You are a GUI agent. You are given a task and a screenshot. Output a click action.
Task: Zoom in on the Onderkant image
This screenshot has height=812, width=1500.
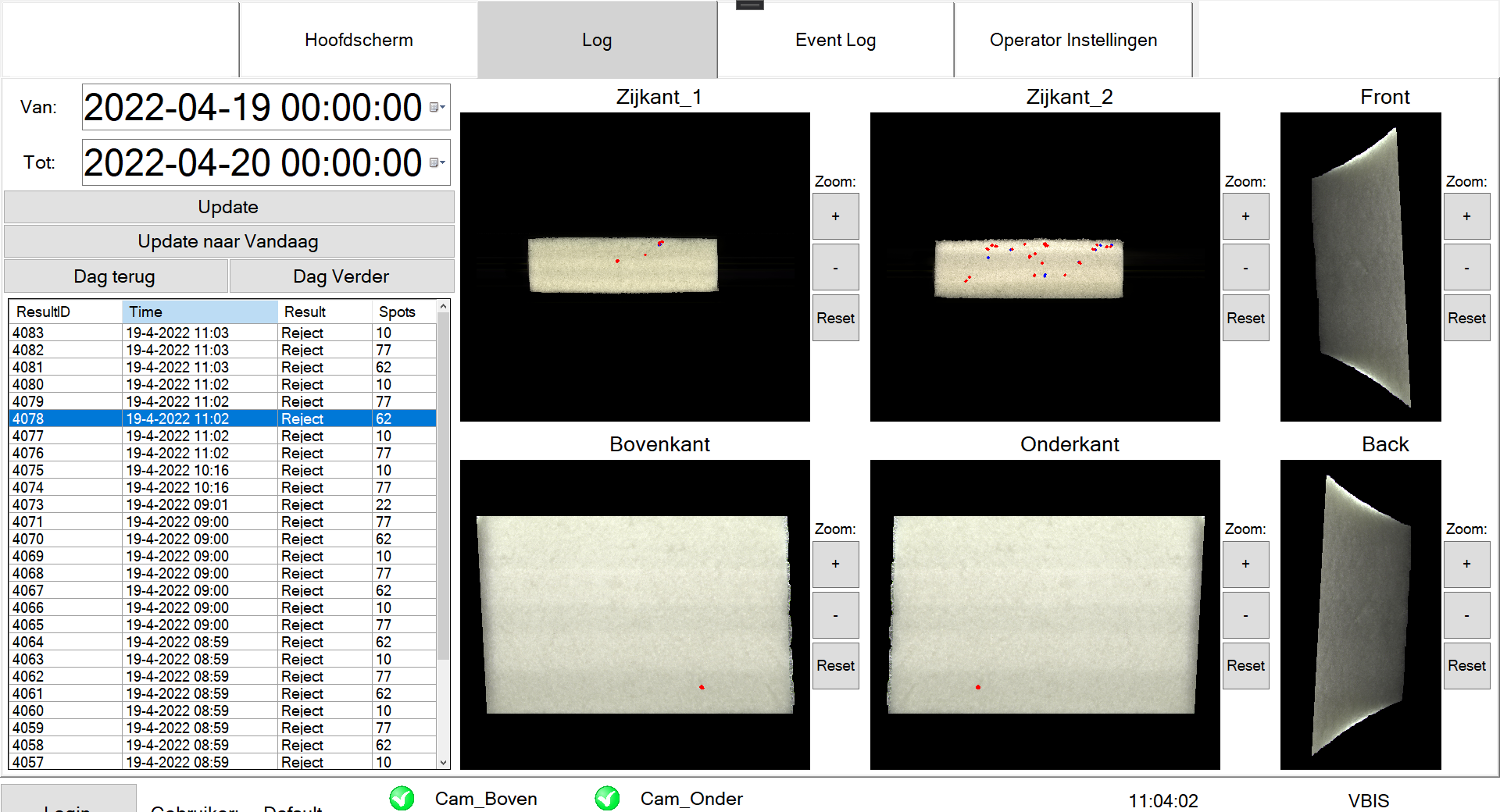click(1245, 564)
